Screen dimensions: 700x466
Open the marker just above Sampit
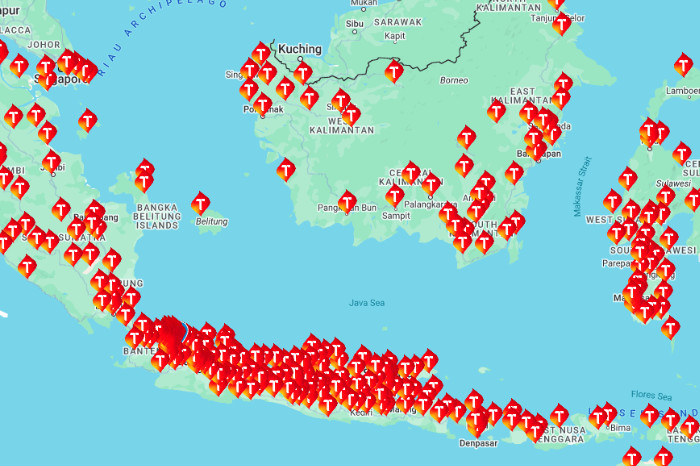point(395,196)
